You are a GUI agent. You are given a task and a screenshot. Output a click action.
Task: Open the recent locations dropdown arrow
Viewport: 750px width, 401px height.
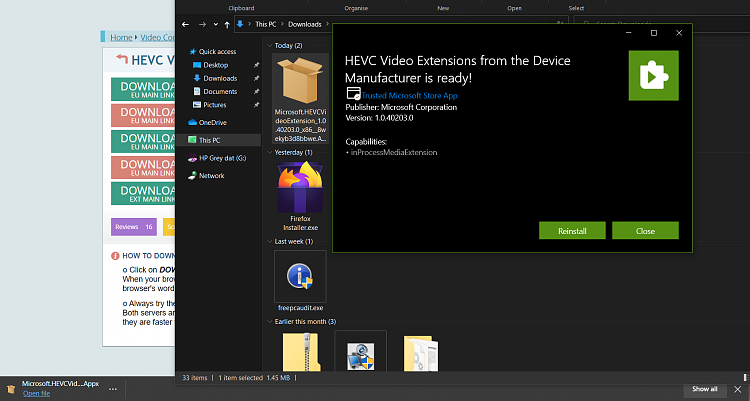[215, 23]
